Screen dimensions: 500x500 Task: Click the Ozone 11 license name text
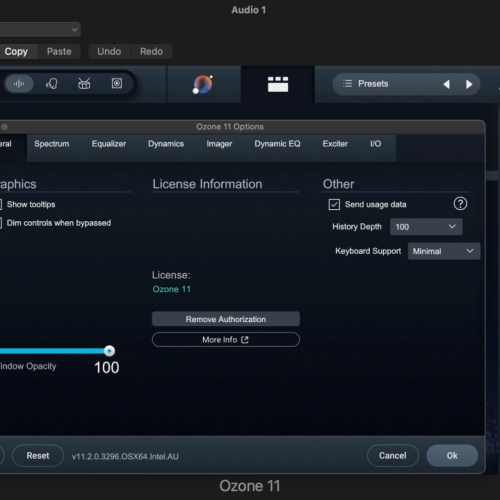172,289
